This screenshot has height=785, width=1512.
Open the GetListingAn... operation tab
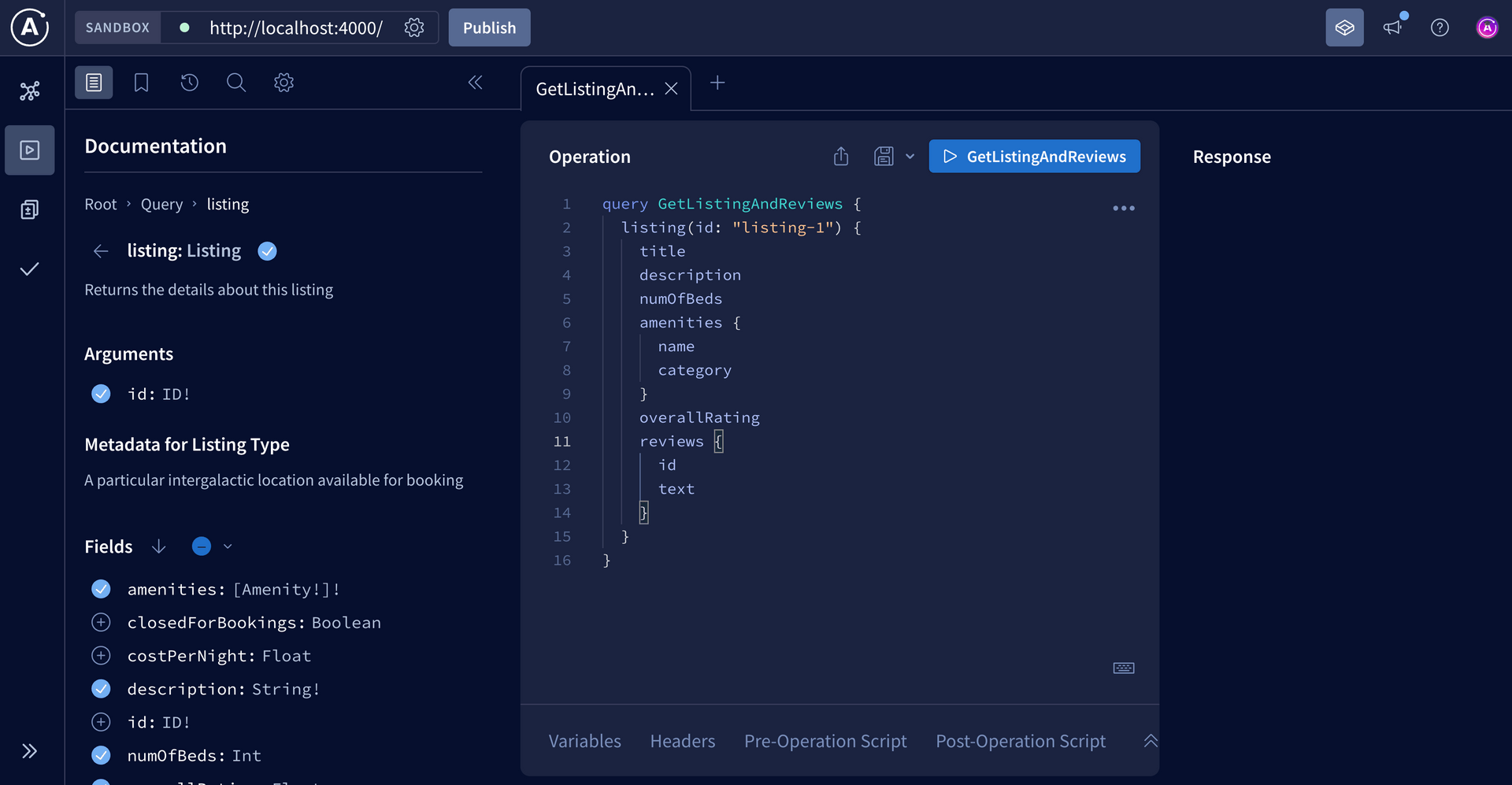point(595,88)
